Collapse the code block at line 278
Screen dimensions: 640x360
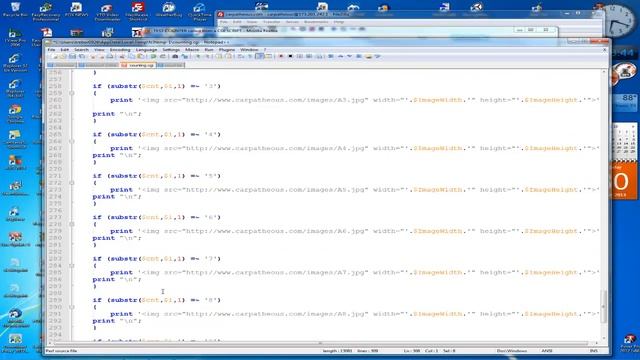(71, 224)
